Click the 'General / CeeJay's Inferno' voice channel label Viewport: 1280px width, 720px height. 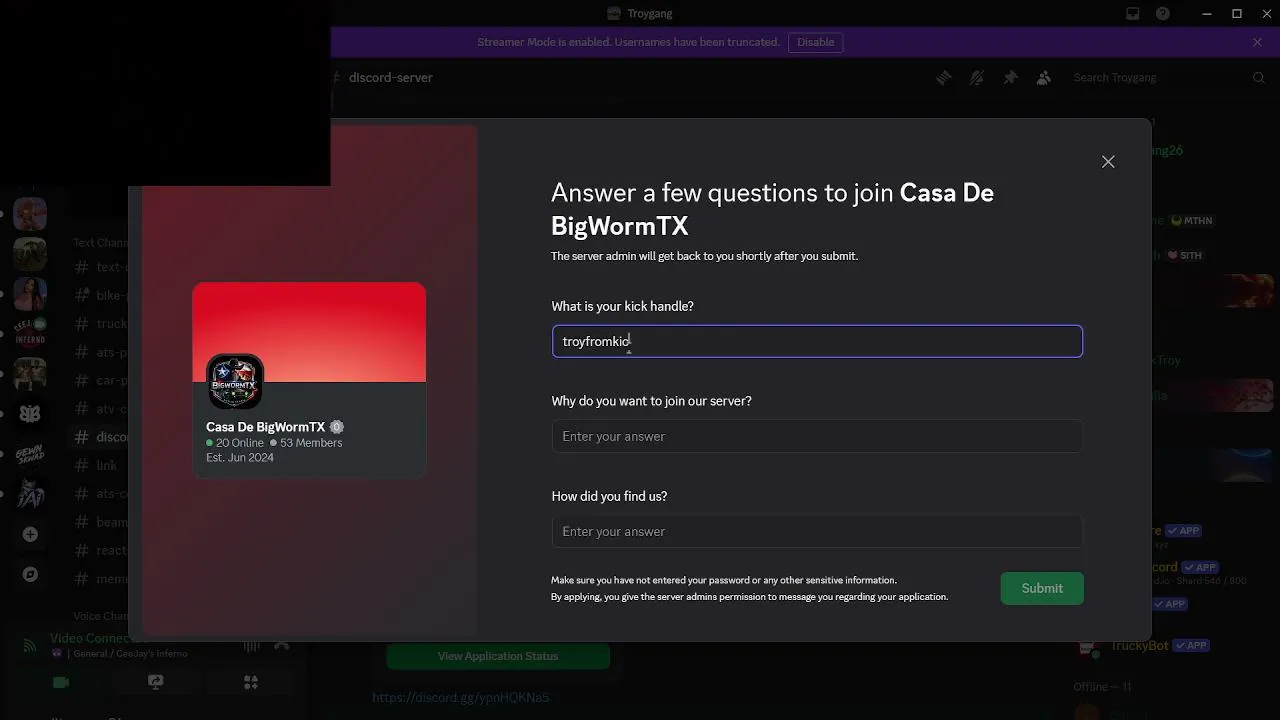click(x=130, y=654)
